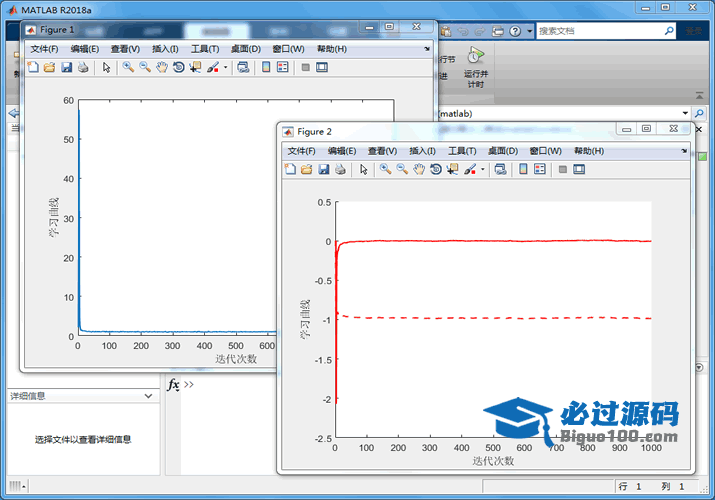
Task: Click Figure 2 dock arrow beside menu bar
Action: pyautogui.click(x=684, y=151)
